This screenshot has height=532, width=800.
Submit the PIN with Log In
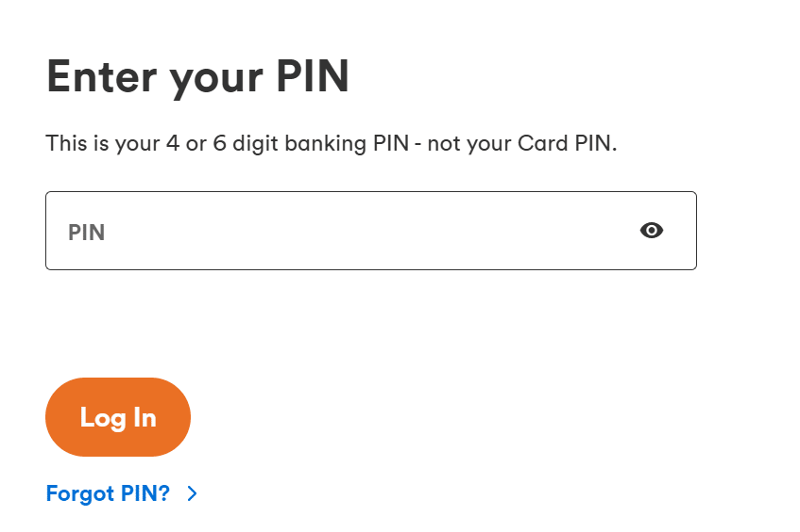click(118, 417)
